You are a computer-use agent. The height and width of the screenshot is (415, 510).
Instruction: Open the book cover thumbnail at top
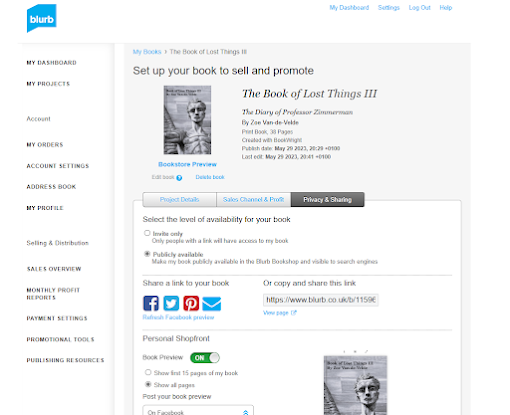[187, 120]
